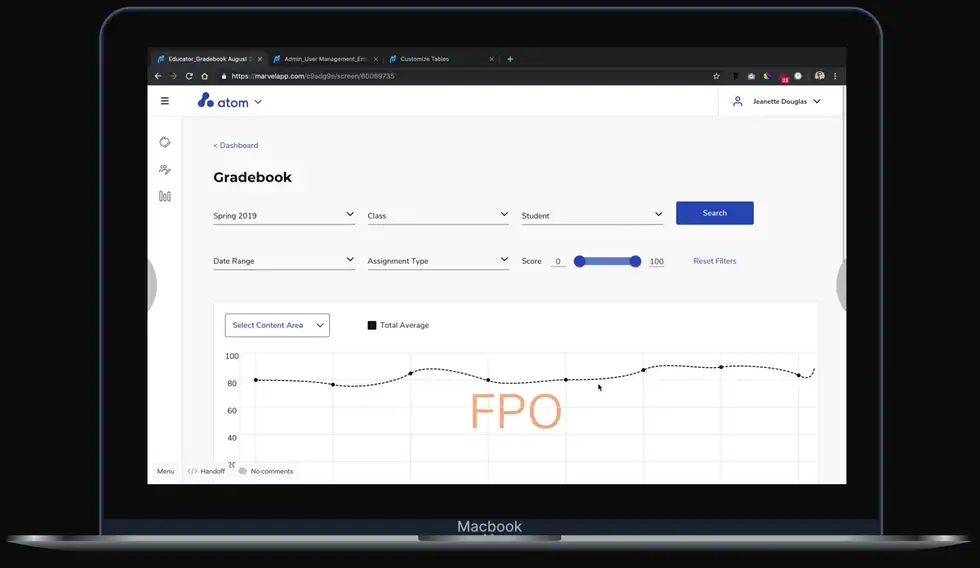This screenshot has height=568, width=980.
Task: Open the Class dropdown
Action: (438, 215)
